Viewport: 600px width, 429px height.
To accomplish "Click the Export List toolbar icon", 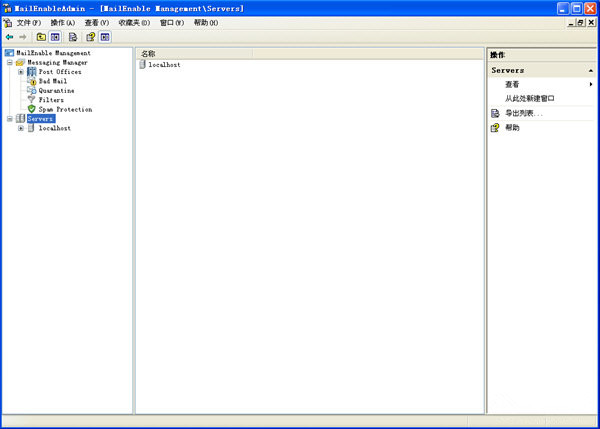I will pyautogui.click(x=73, y=37).
